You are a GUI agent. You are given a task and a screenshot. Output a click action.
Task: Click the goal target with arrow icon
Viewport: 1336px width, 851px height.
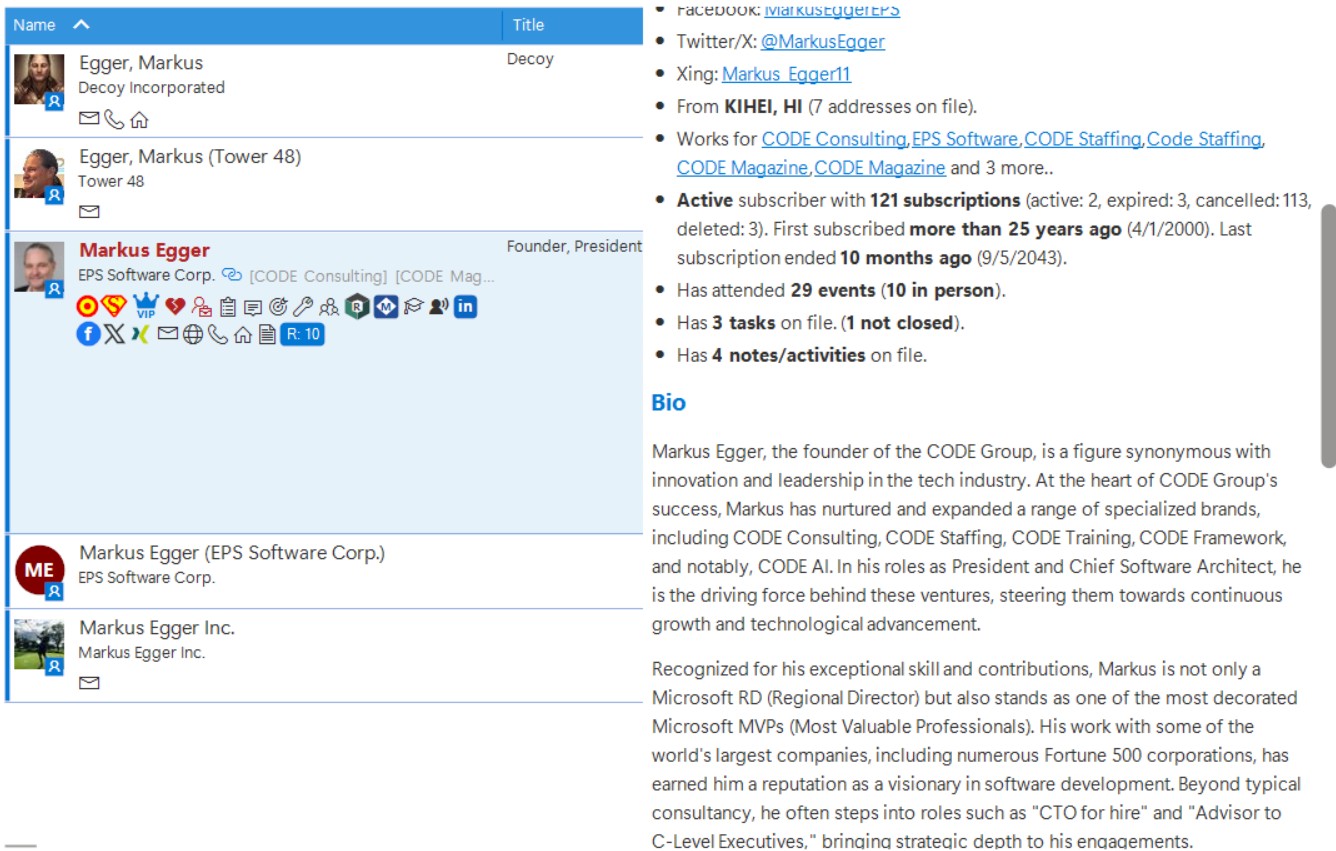(x=278, y=307)
